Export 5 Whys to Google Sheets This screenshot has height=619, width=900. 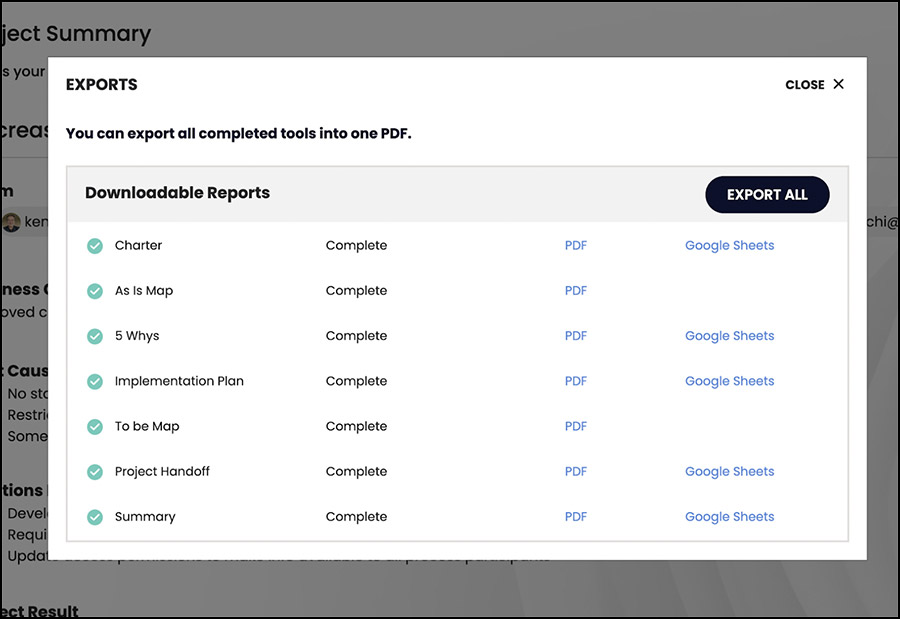click(x=730, y=335)
